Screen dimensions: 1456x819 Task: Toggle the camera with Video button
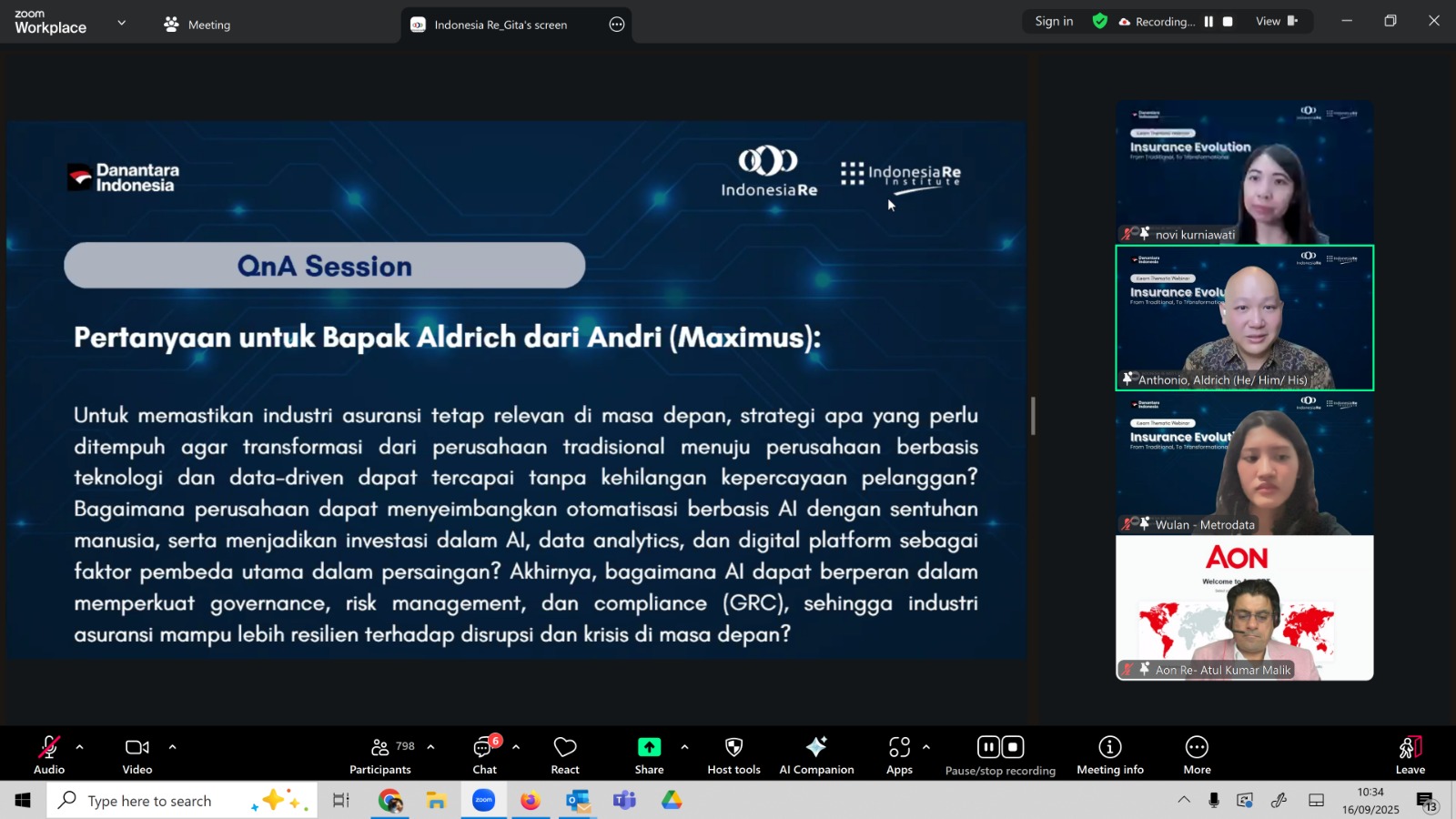tap(137, 755)
